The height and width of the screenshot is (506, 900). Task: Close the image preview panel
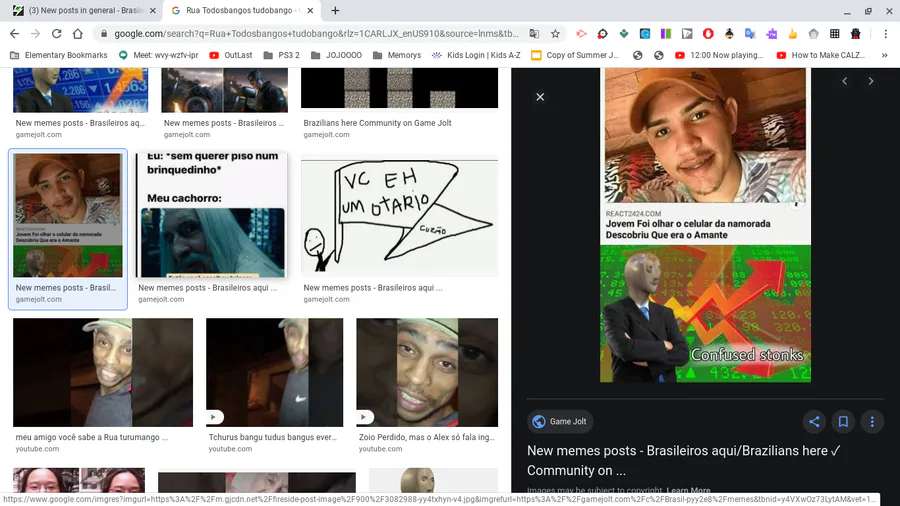[540, 97]
